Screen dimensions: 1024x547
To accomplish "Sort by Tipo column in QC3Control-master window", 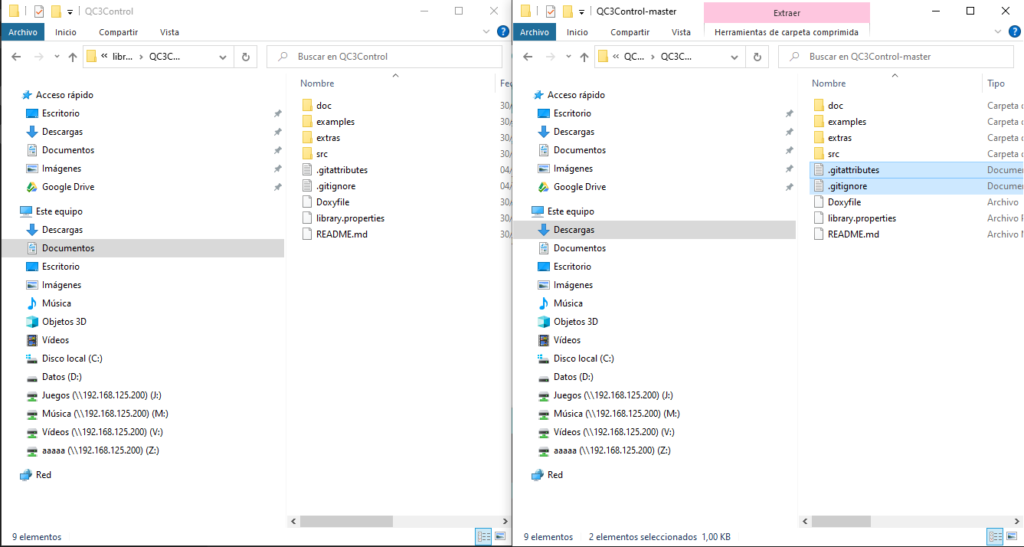I will 995,83.
